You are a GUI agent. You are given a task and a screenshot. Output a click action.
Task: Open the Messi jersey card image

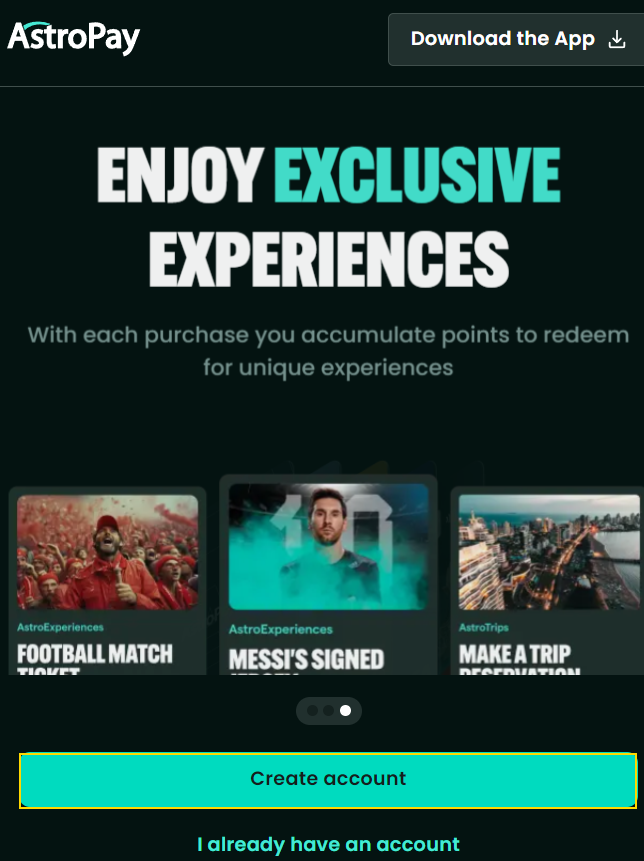[328, 546]
